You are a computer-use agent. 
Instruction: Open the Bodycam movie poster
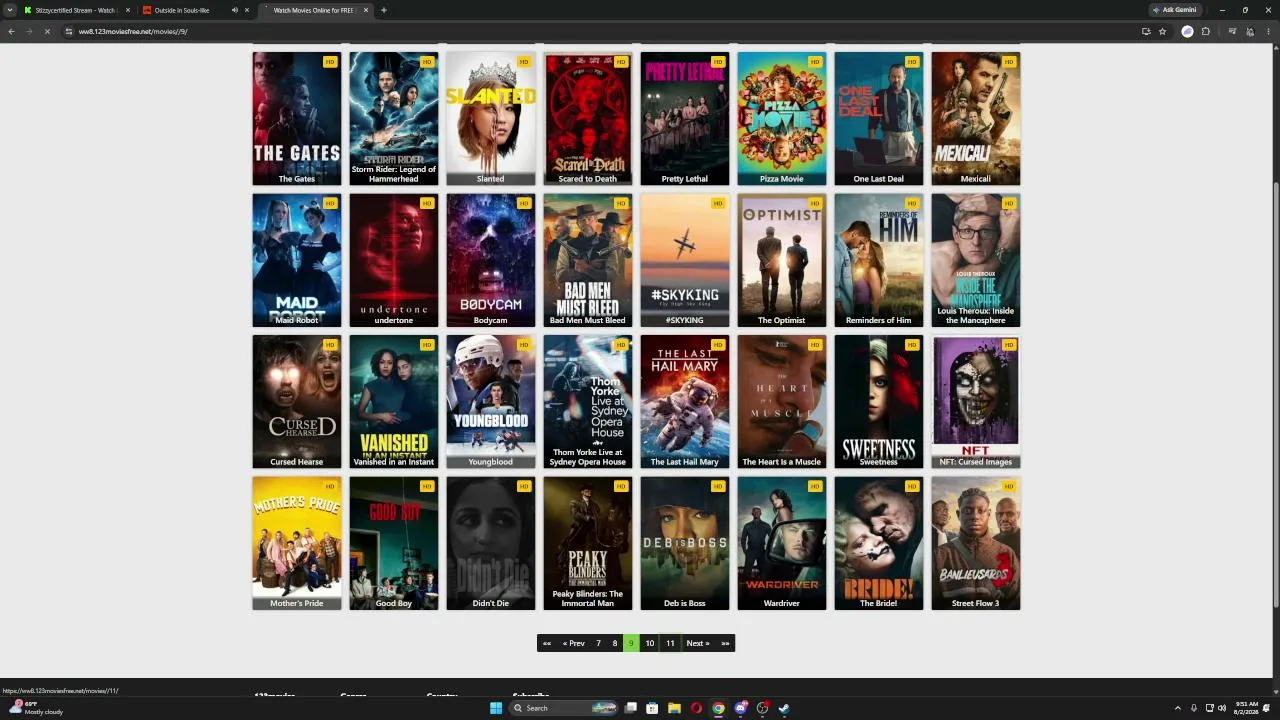(491, 260)
